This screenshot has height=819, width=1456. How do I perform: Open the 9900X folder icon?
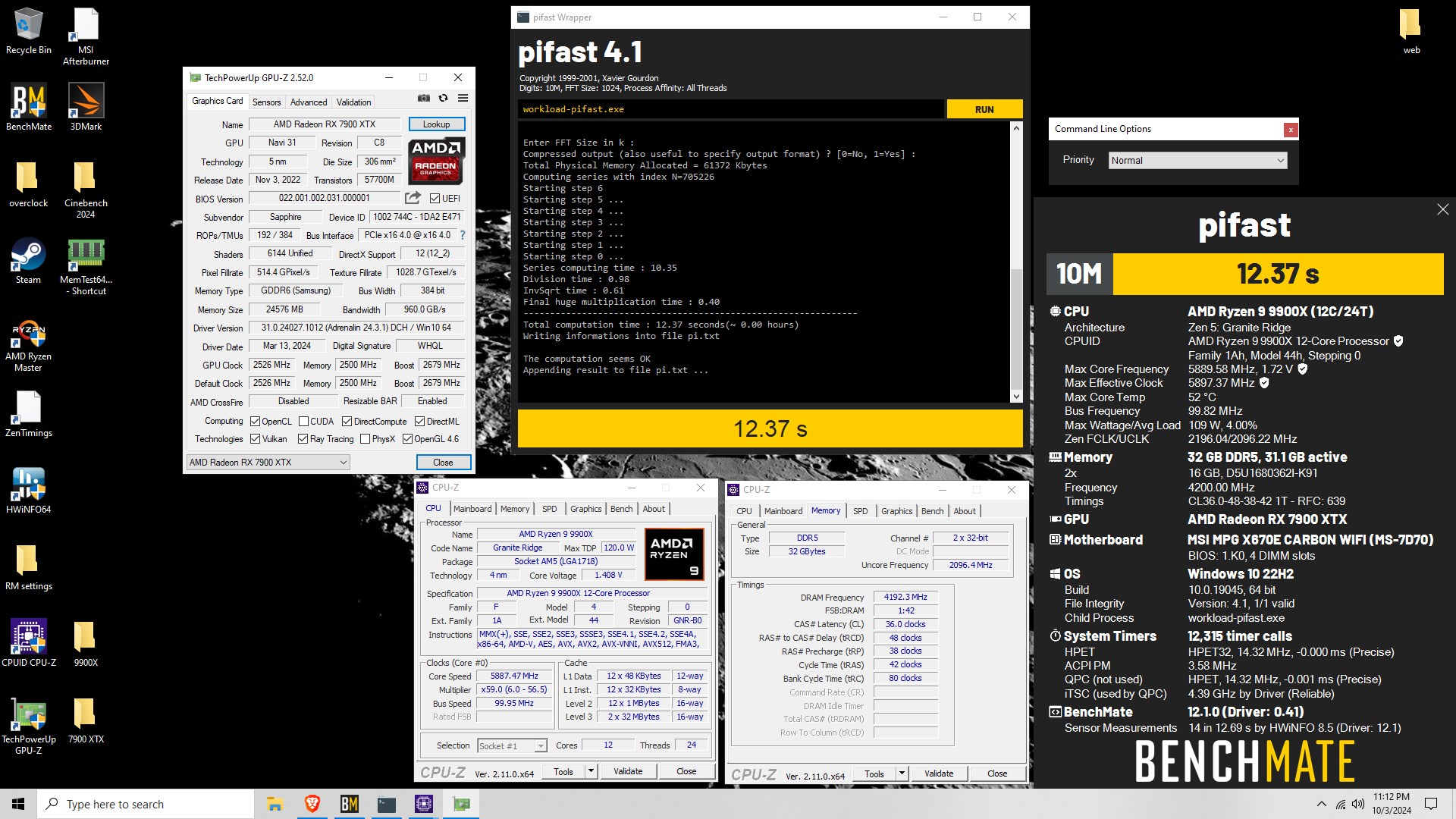[x=86, y=643]
